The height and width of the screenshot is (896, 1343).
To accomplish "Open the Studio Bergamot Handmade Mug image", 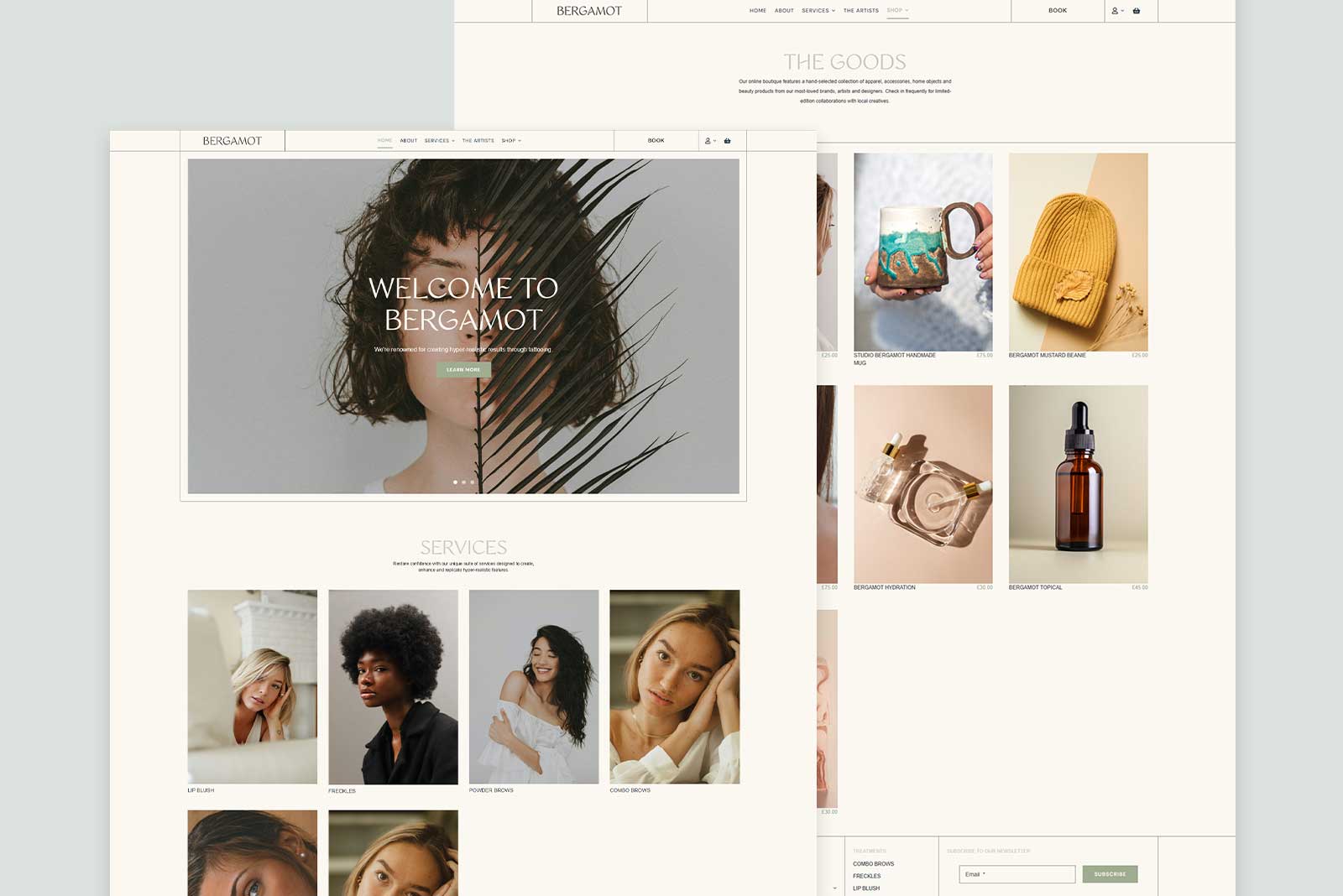I will (922, 252).
